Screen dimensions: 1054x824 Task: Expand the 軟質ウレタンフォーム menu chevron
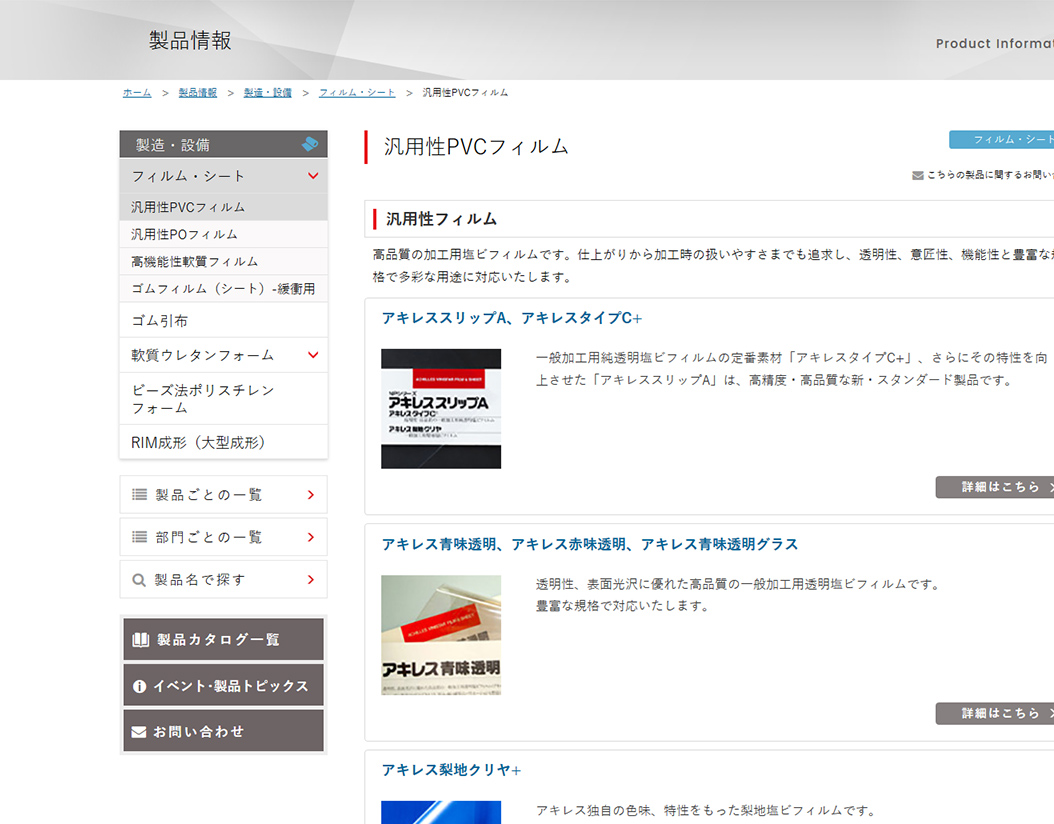(x=313, y=355)
